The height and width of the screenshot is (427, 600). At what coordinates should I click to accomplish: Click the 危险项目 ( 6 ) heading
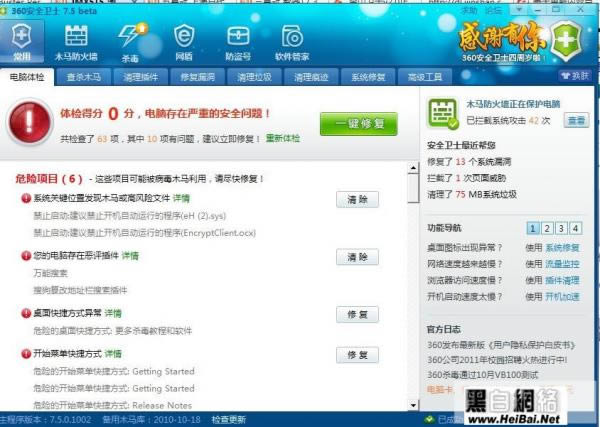point(49,179)
